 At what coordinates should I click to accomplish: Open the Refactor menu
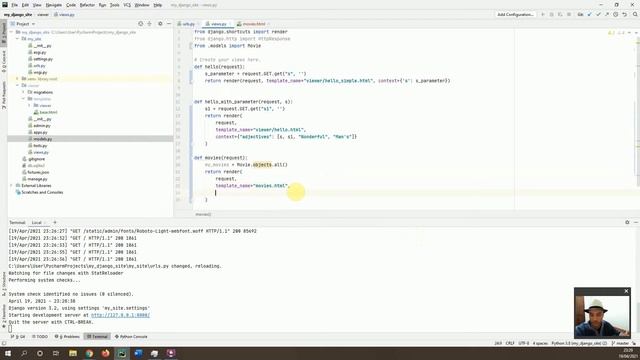pyautogui.click(x=87, y=5)
